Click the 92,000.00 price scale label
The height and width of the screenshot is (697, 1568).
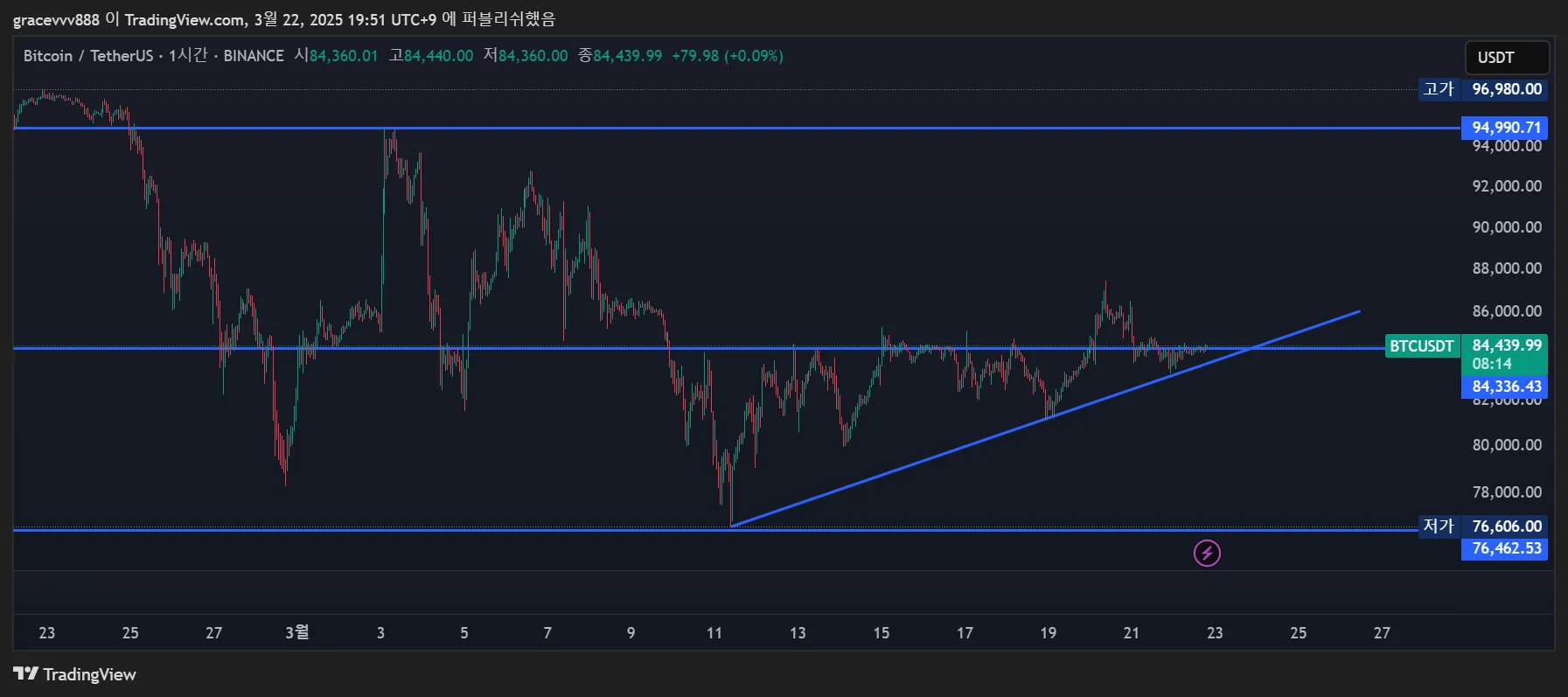coord(1507,186)
